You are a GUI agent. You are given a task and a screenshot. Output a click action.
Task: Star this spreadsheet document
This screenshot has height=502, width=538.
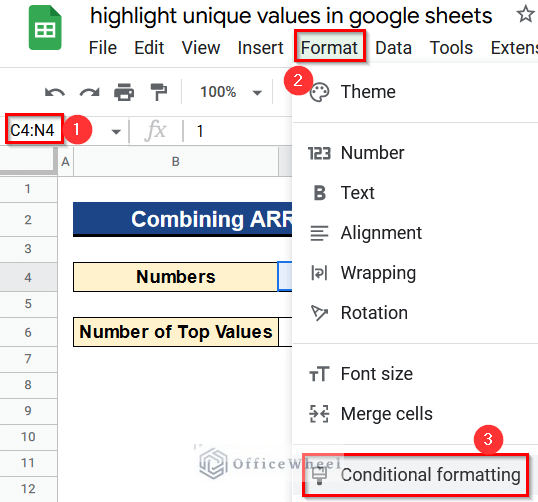coord(525,14)
